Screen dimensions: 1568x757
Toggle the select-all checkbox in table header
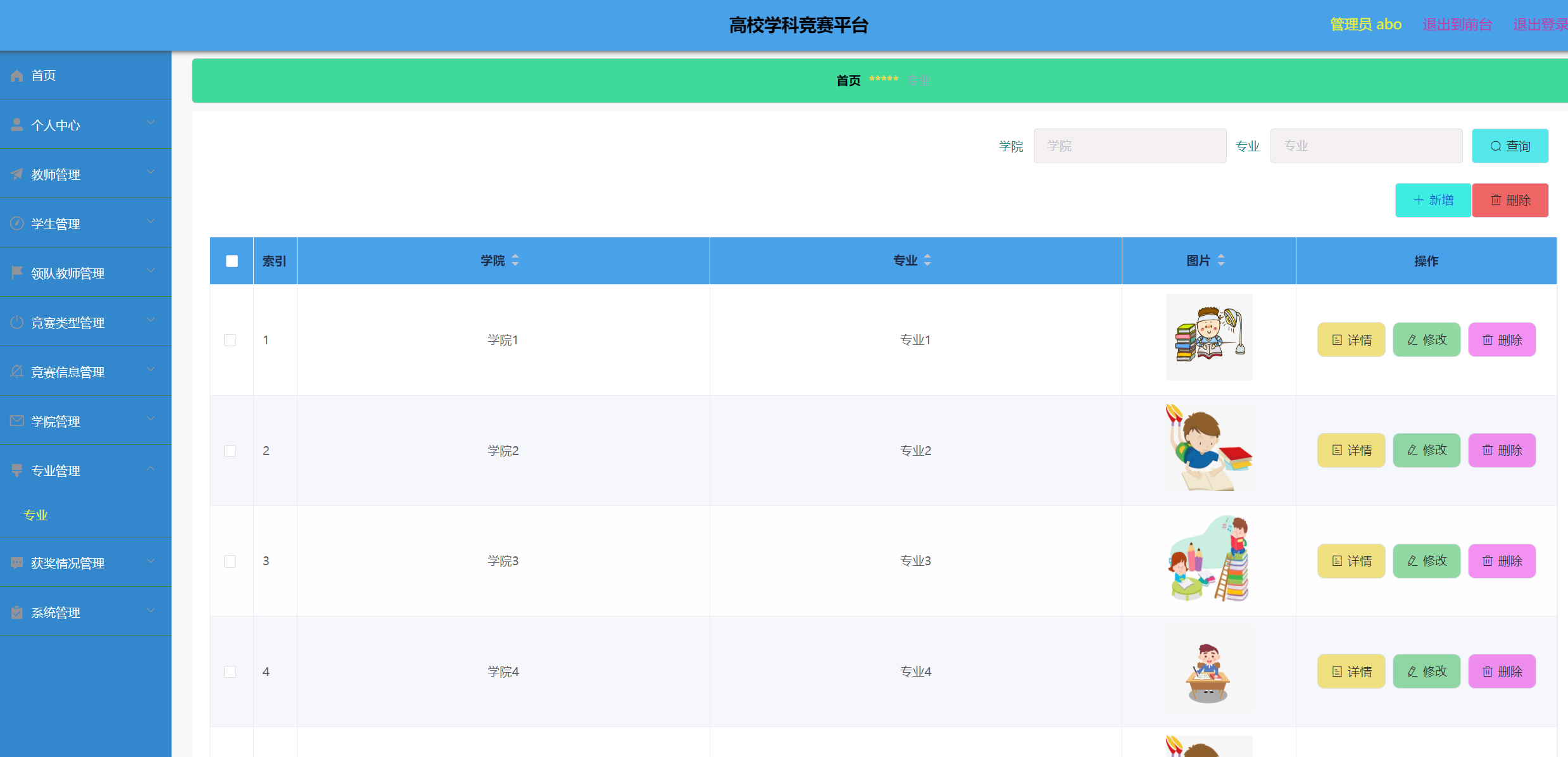pyautogui.click(x=232, y=261)
